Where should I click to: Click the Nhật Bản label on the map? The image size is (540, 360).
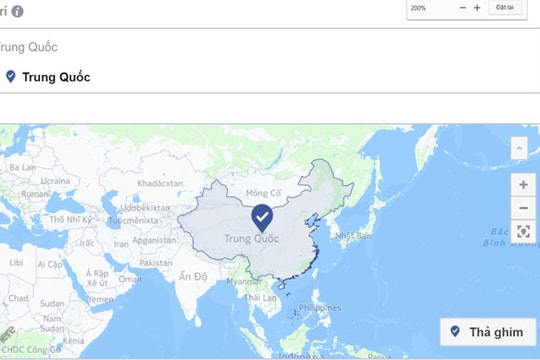pos(353,236)
